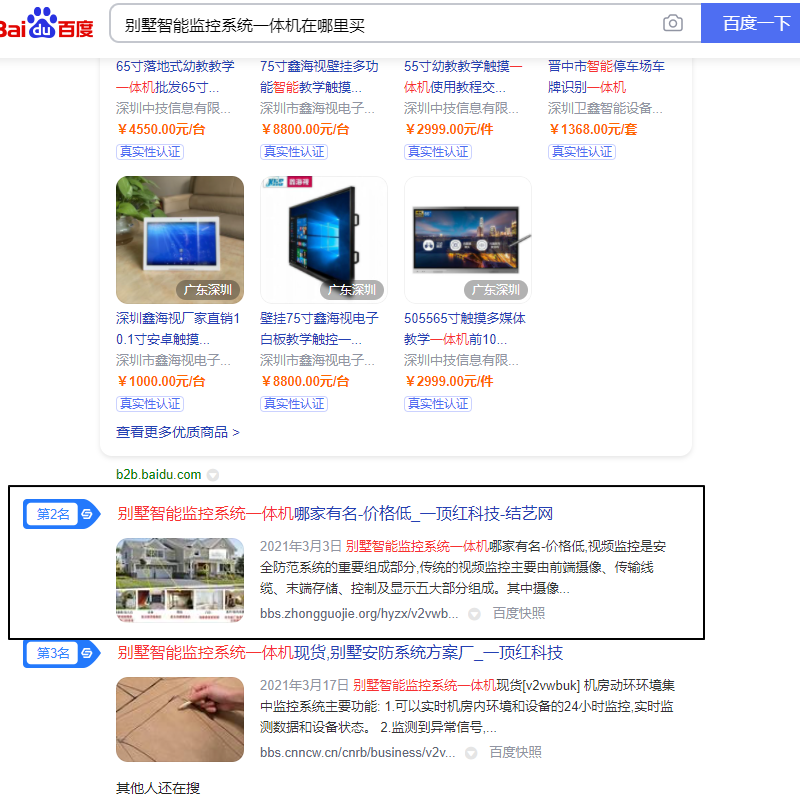The width and height of the screenshot is (800, 800).
Task: Open the 65寸落地式幼教教学一体机 product link
Action: (x=175, y=77)
